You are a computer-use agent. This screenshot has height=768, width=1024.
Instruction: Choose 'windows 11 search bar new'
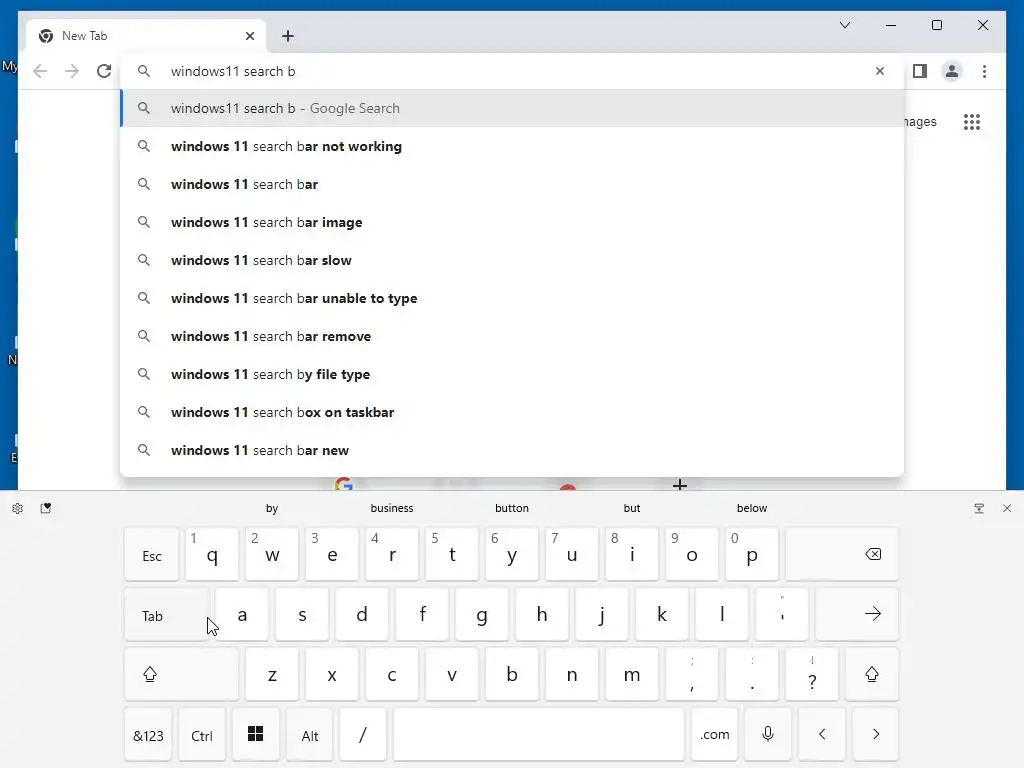pyautogui.click(x=513, y=450)
